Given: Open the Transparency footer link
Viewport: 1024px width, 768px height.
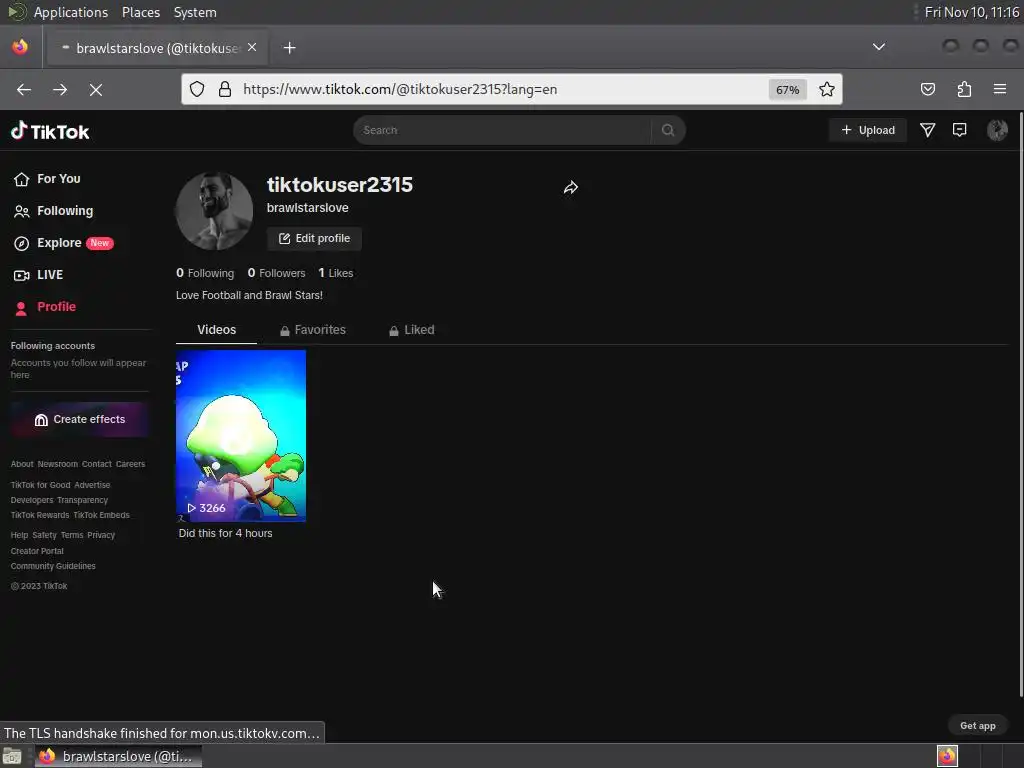Looking at the screenshot, I should pos(82,500).
